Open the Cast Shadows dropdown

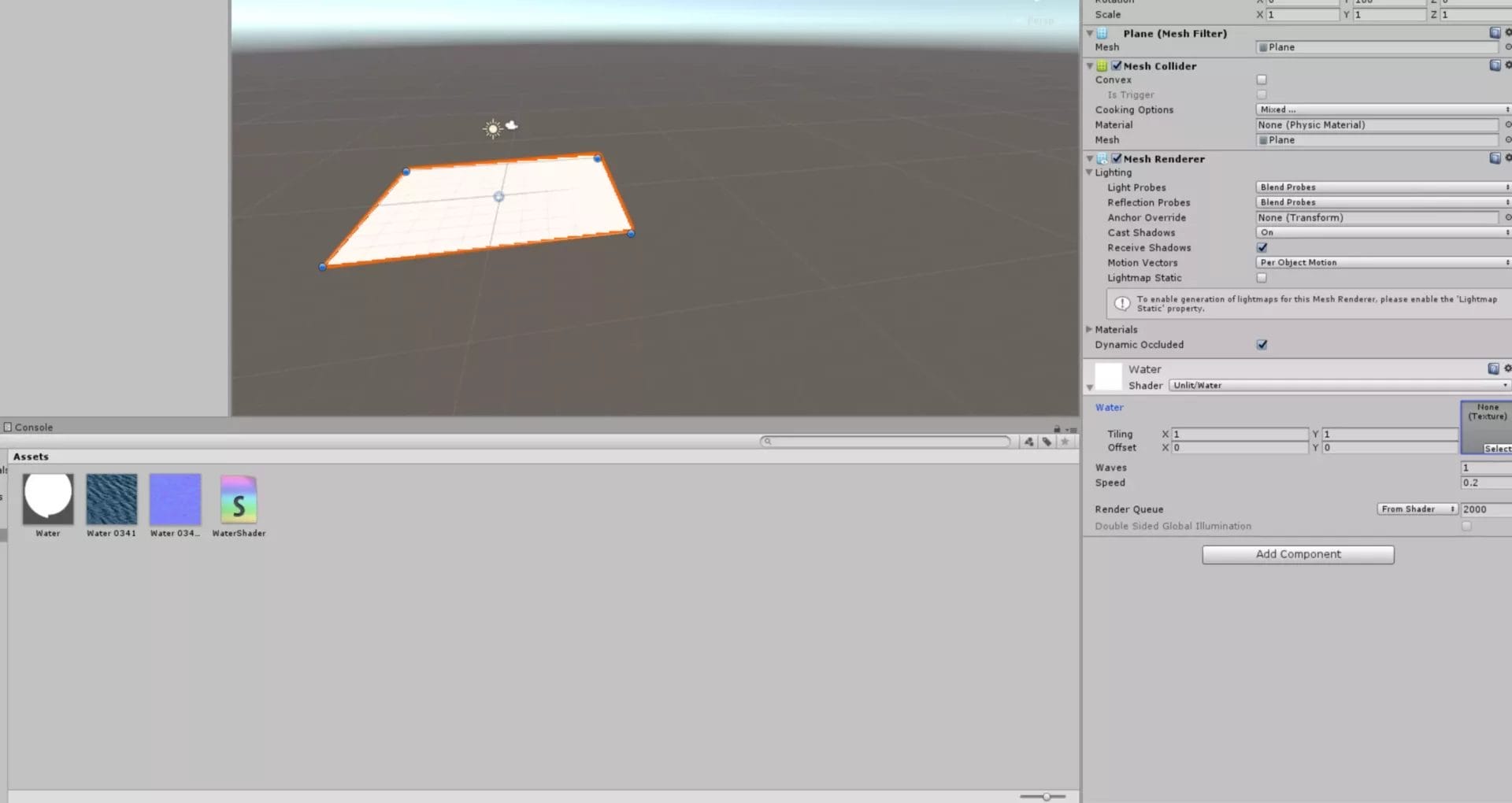click(x=1382, y=232)
